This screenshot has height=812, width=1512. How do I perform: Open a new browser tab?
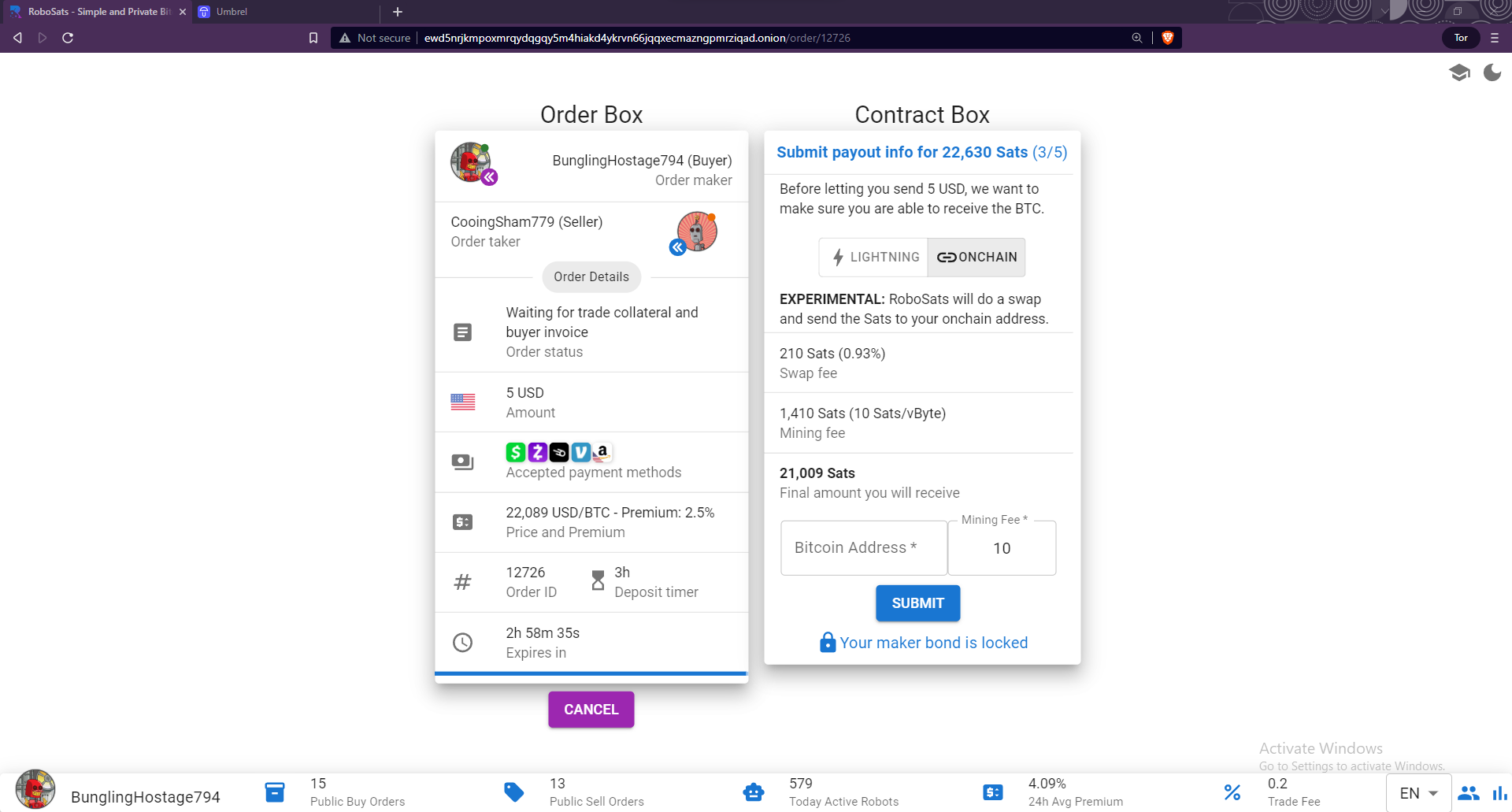tap(398, 12)
